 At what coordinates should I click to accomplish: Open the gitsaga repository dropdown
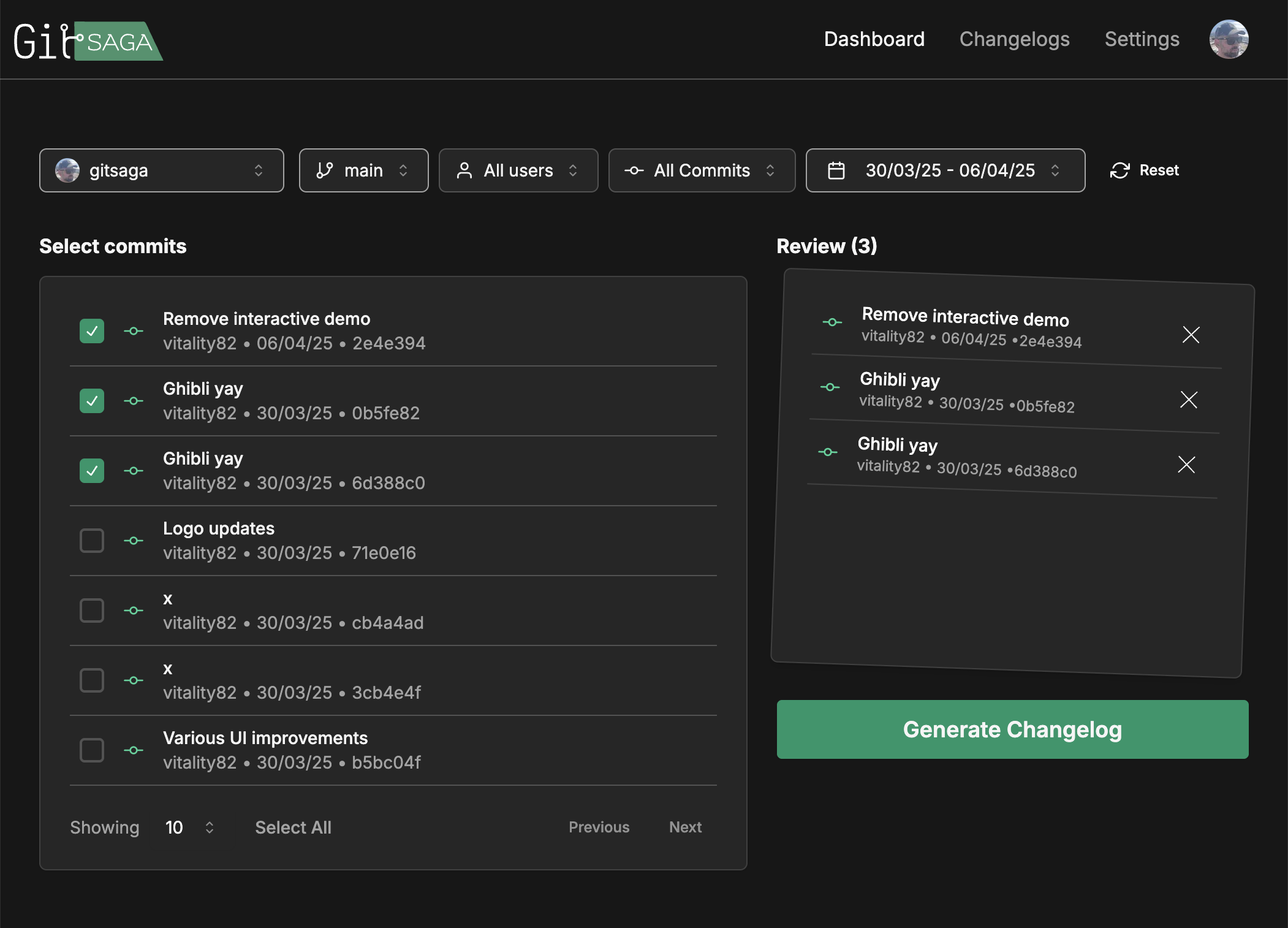pyautogui.click(x=161, y=170)
